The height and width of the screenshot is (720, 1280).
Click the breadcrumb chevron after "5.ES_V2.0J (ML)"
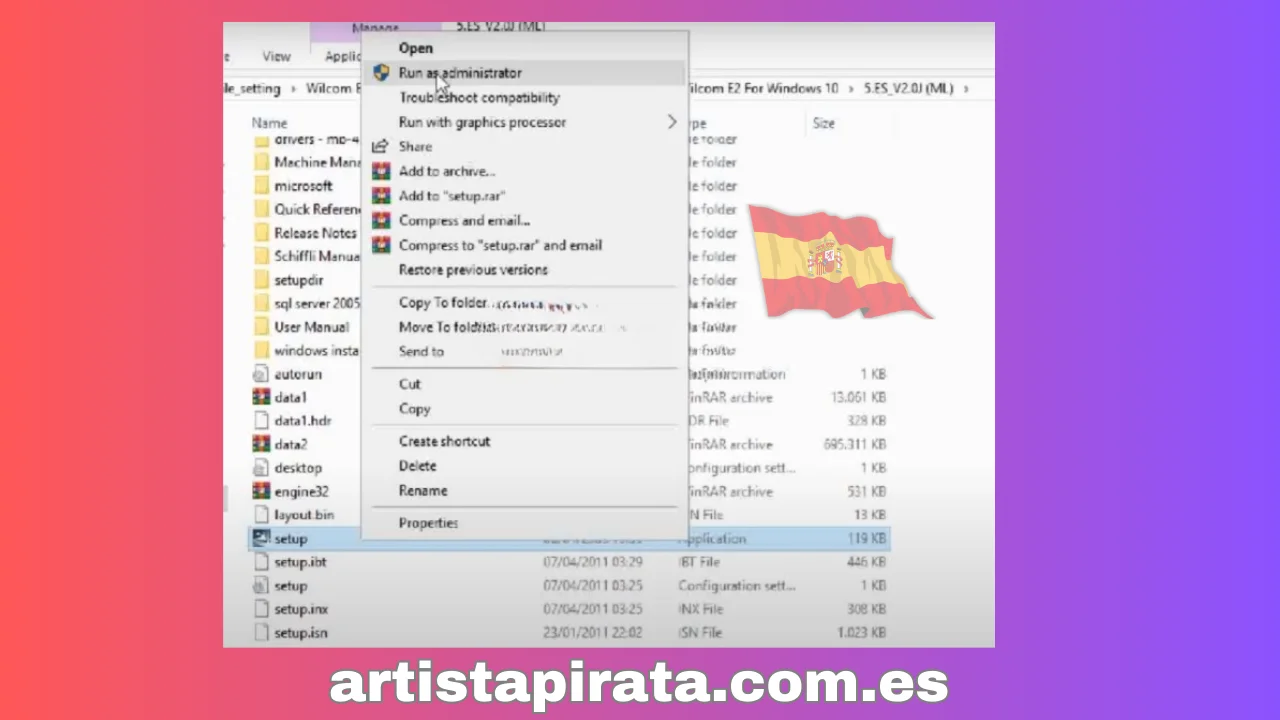tap(965, 88)
